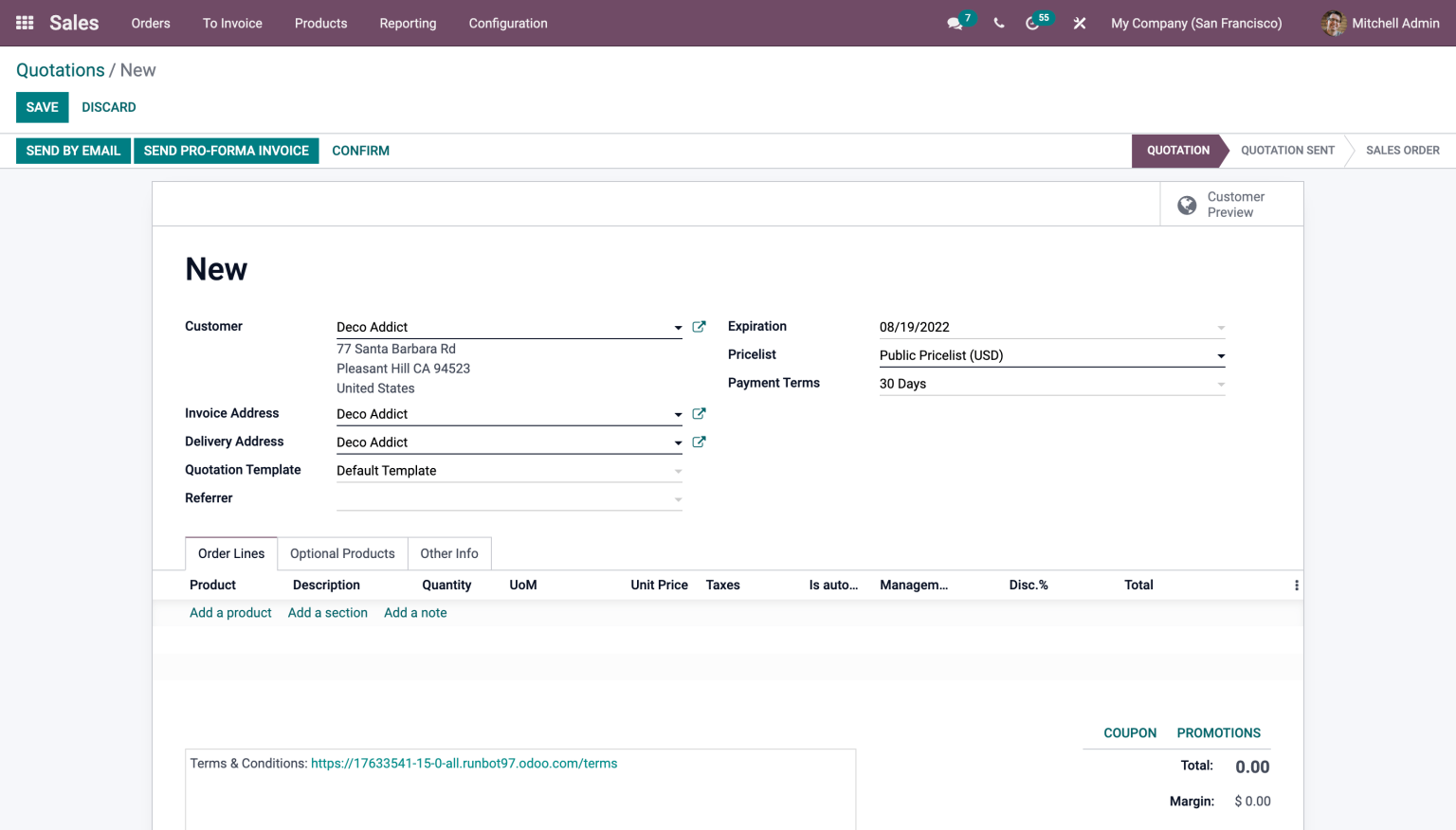The height and width of the screenshot is (830, 1456).
Task: Click the Add a product link
Action: pyautogui.click(x=230, y=612)
